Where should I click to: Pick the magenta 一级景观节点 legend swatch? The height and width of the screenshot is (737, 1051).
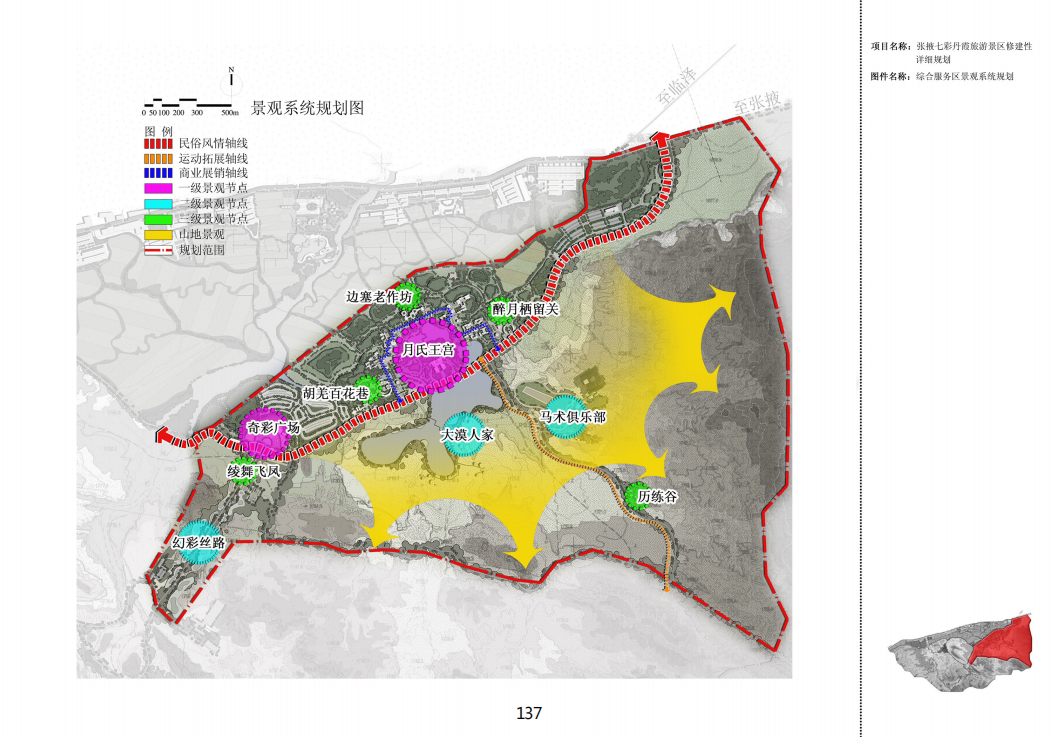click(x=160, y=188)
